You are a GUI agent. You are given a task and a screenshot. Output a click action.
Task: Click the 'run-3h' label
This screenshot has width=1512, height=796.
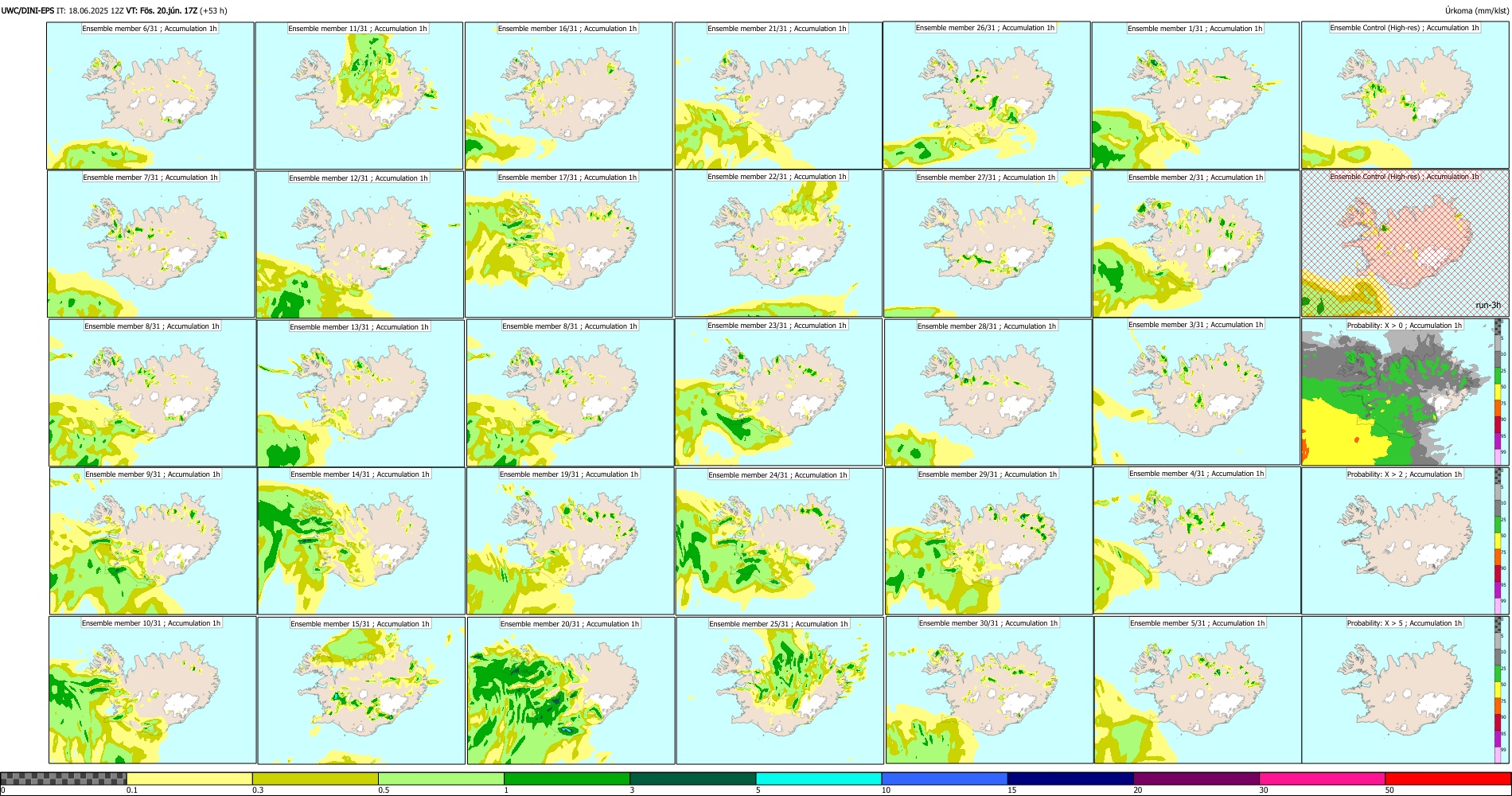pos(1487,305)
